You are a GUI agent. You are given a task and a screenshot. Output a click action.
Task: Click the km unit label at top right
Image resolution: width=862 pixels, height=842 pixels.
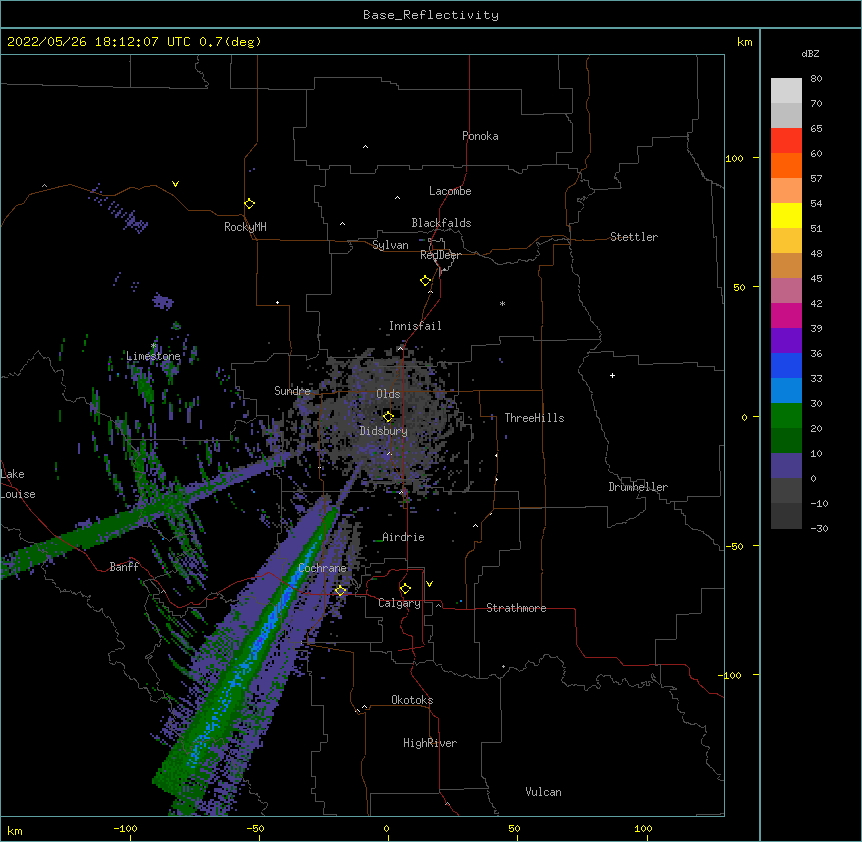(745, 42)
